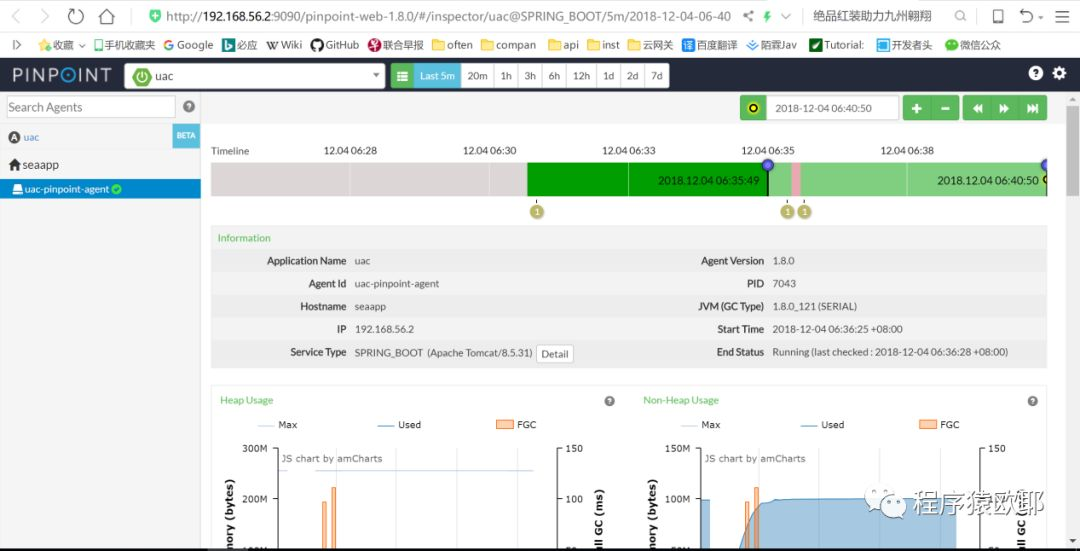The height and width of the screenshot is (551, 1080).
Task: Click the Heap Usage chart help icon
Action: 610,401
